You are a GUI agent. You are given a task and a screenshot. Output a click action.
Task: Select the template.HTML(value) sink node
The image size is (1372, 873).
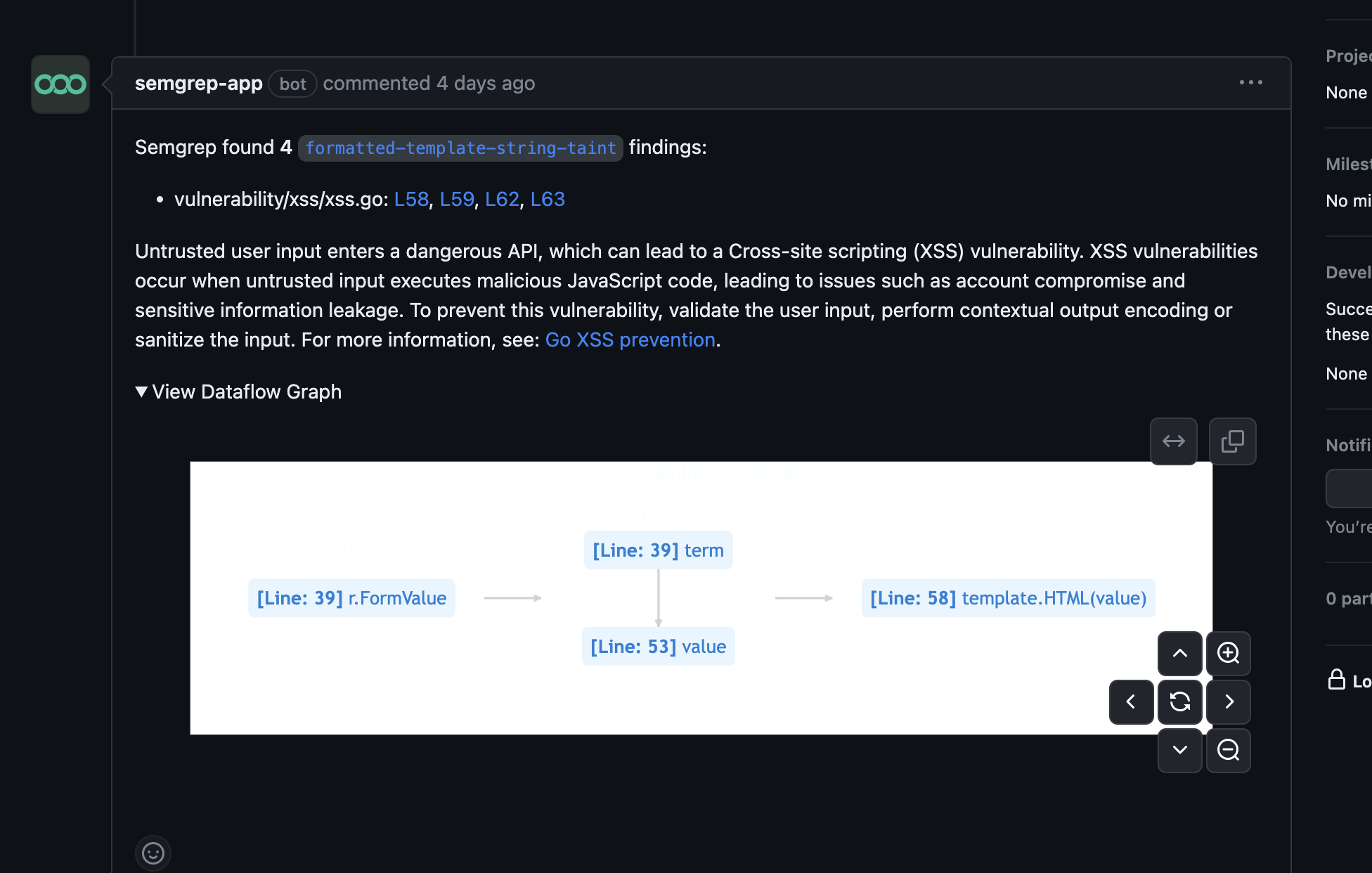tap(1008, 597)
